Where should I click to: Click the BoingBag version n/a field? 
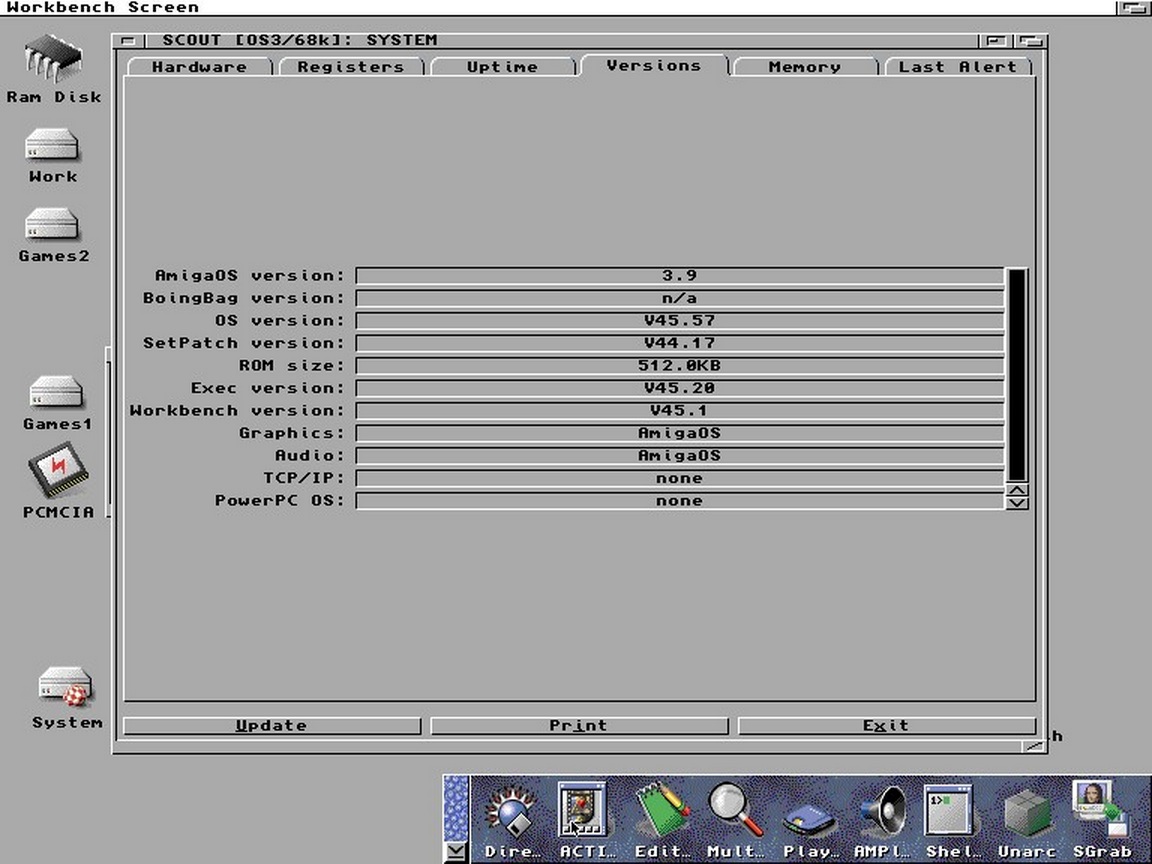point(680,298)
